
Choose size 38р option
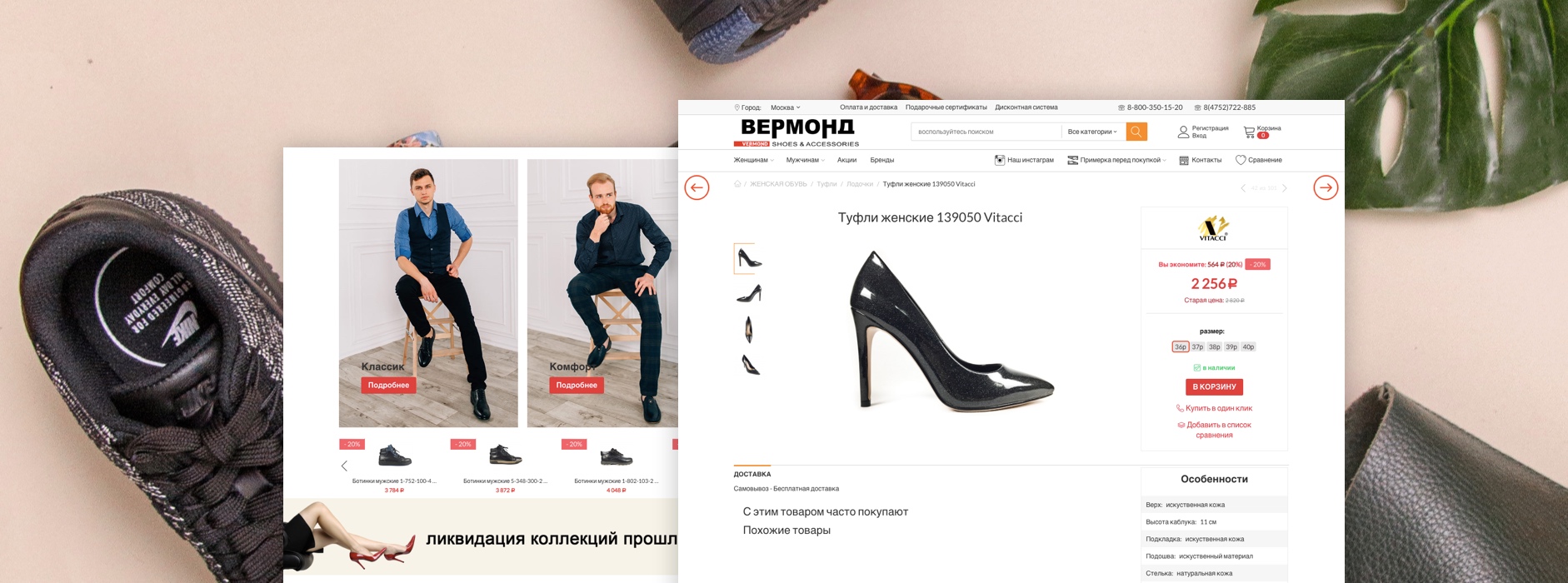[1215, 346]
